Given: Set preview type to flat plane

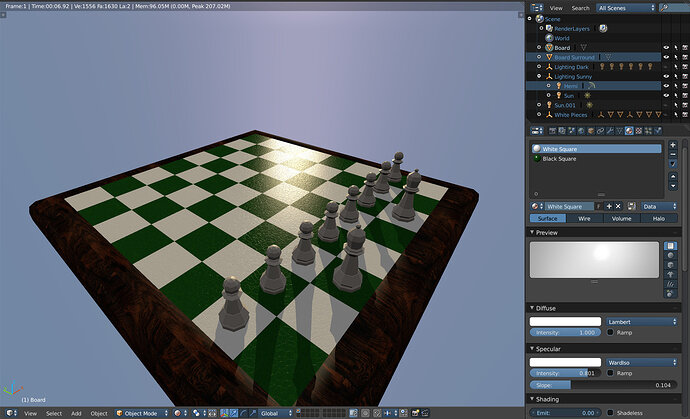Looking at the screenshot, I should 670,246.
